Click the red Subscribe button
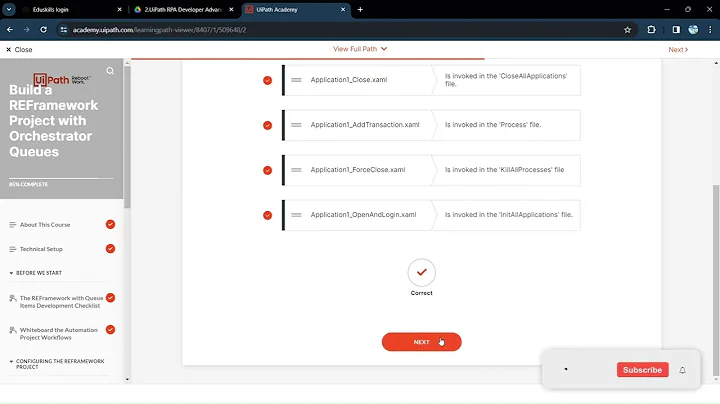Image resolution: width=720 pixels, height=404 pixels. click(x=642, y=370)
